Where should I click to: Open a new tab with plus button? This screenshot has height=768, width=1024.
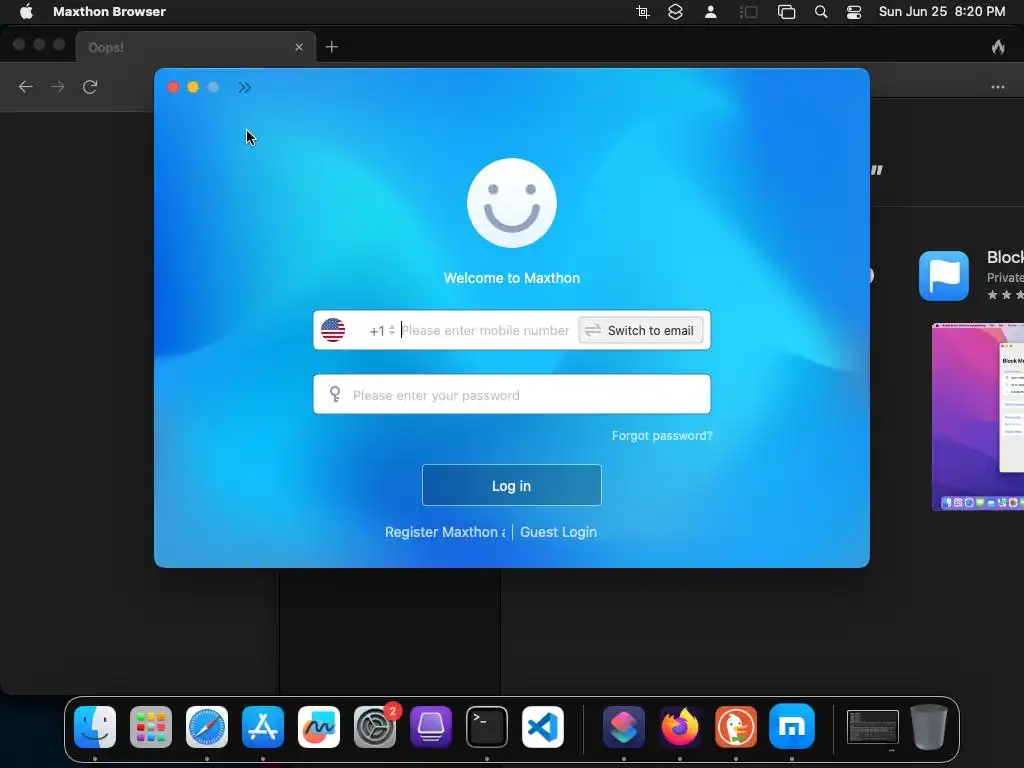[x=332, y=47]
